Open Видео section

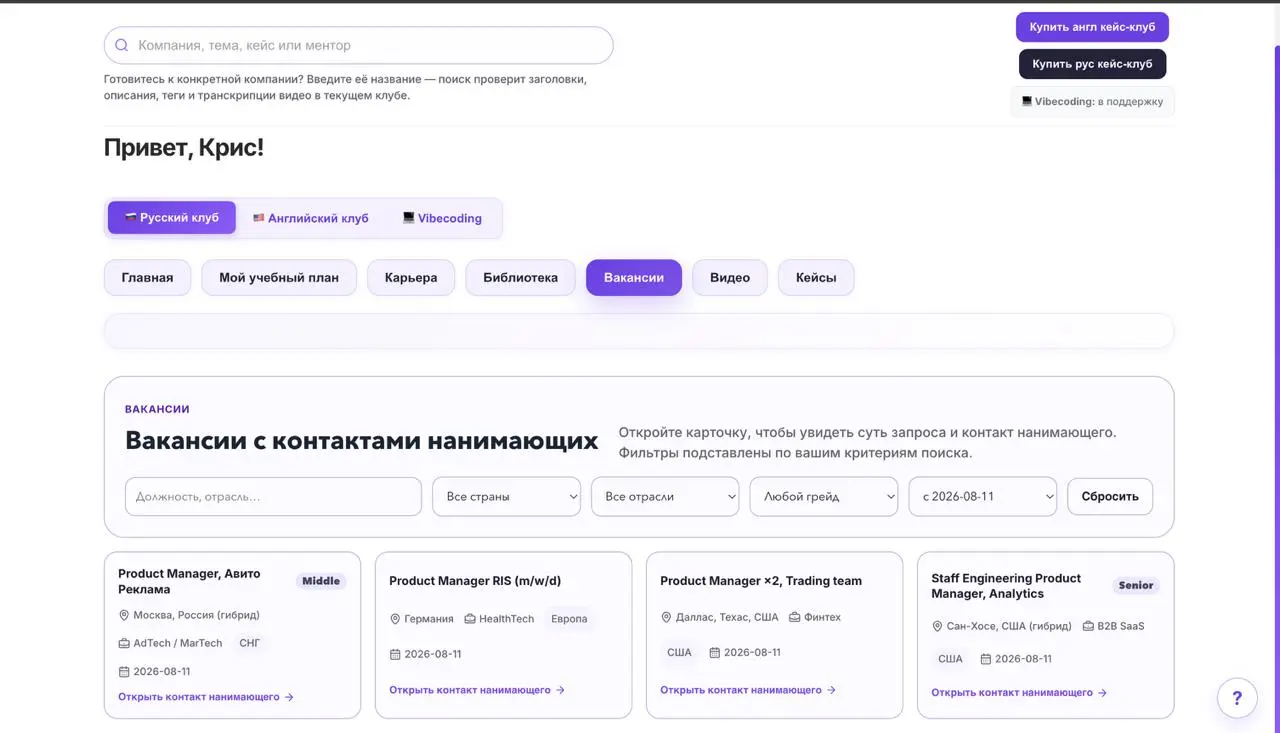730,278
